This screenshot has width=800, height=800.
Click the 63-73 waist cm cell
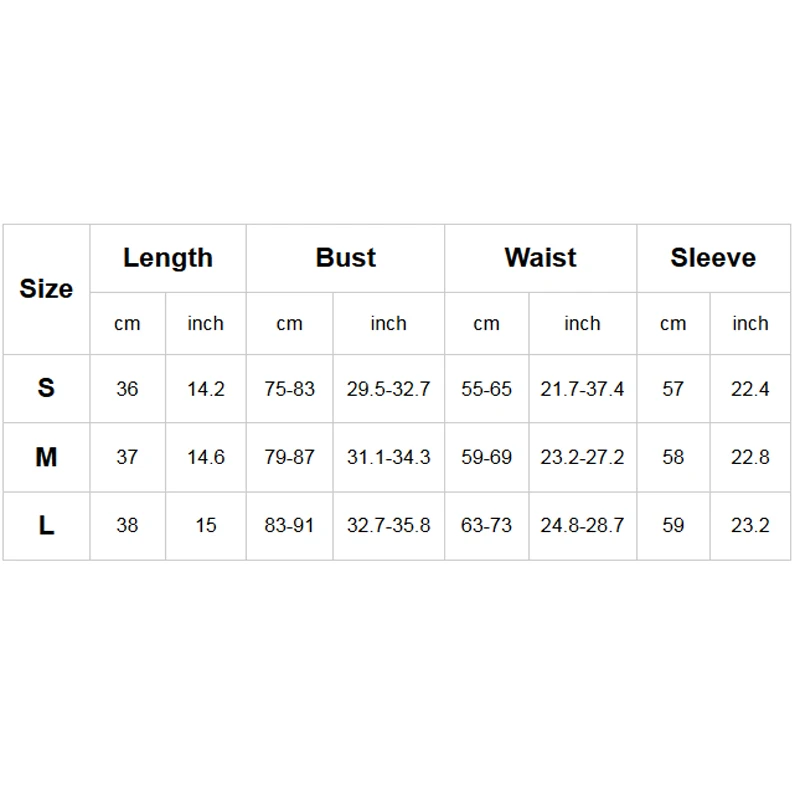(486, 525)
